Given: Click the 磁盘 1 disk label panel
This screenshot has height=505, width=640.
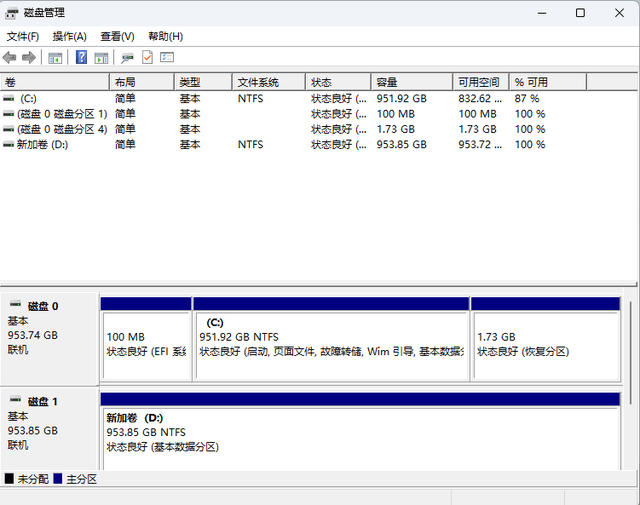Looking at the screenshot, I should tap(49, 429).
